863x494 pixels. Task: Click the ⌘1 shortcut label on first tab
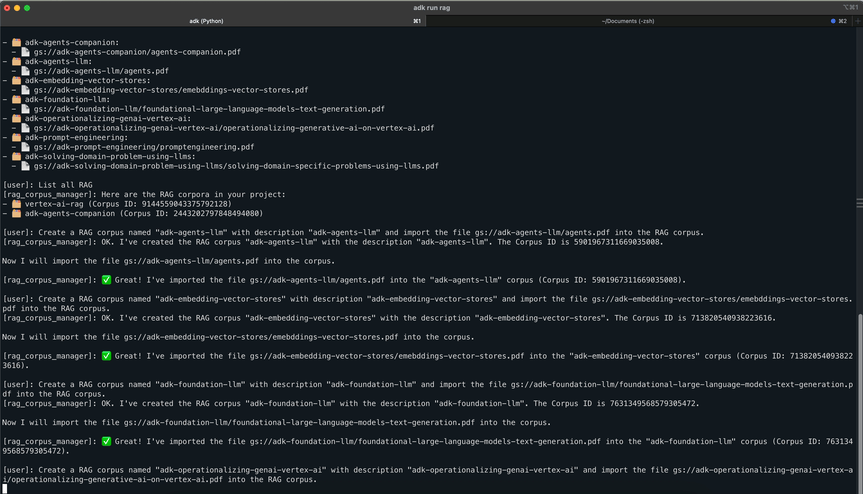(417, 21)
